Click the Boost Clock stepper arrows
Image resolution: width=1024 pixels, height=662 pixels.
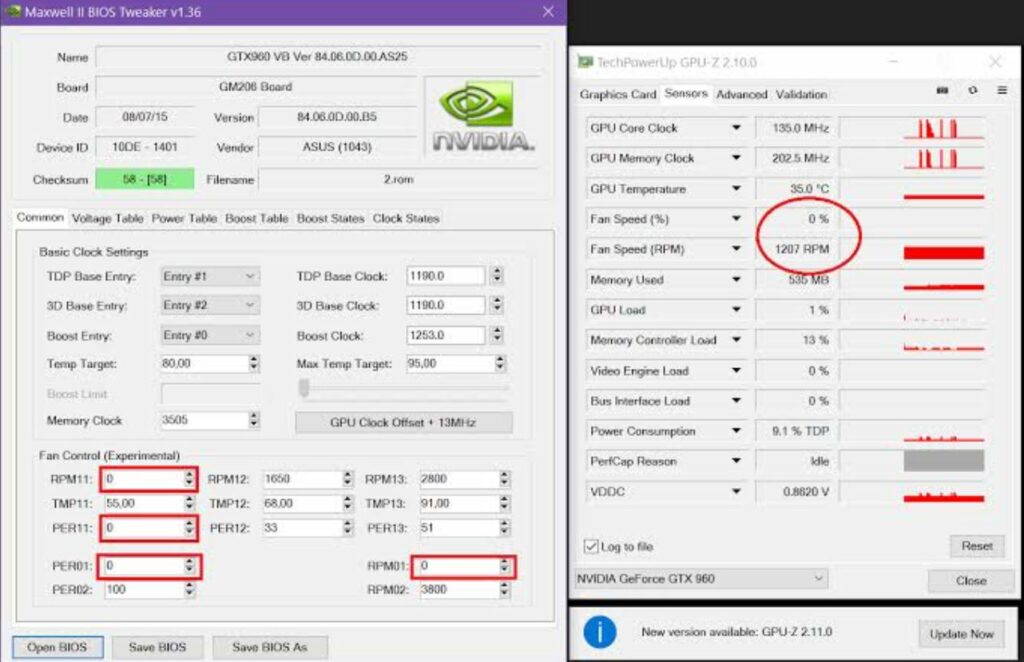click(x=497, y=335)
